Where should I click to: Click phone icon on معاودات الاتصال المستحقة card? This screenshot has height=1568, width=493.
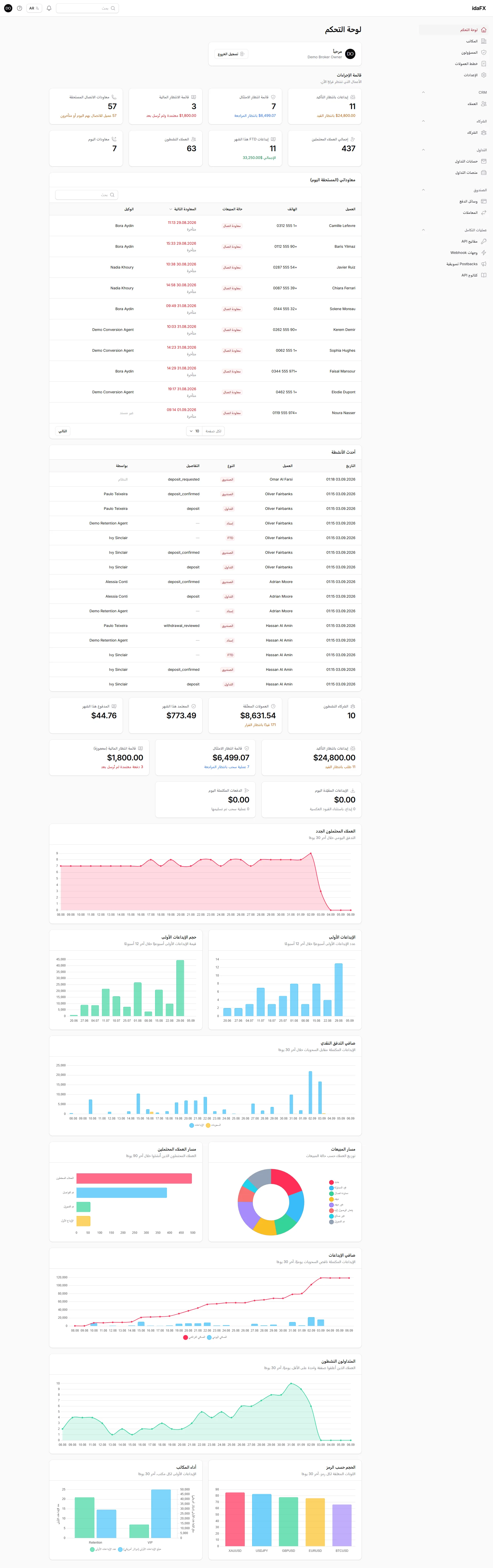[x=114, y=97]
